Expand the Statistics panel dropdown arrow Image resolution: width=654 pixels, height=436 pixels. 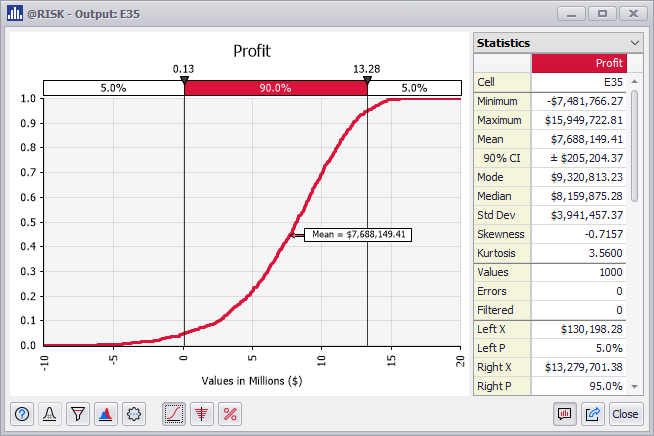click(x=635, y=43)
